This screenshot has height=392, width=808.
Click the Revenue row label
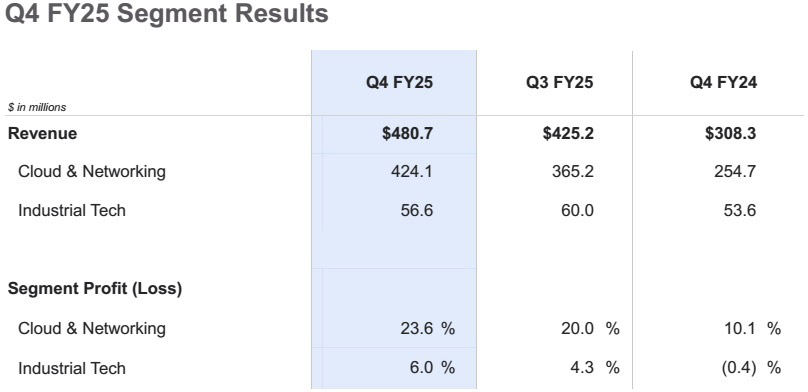tap(42, 133)
